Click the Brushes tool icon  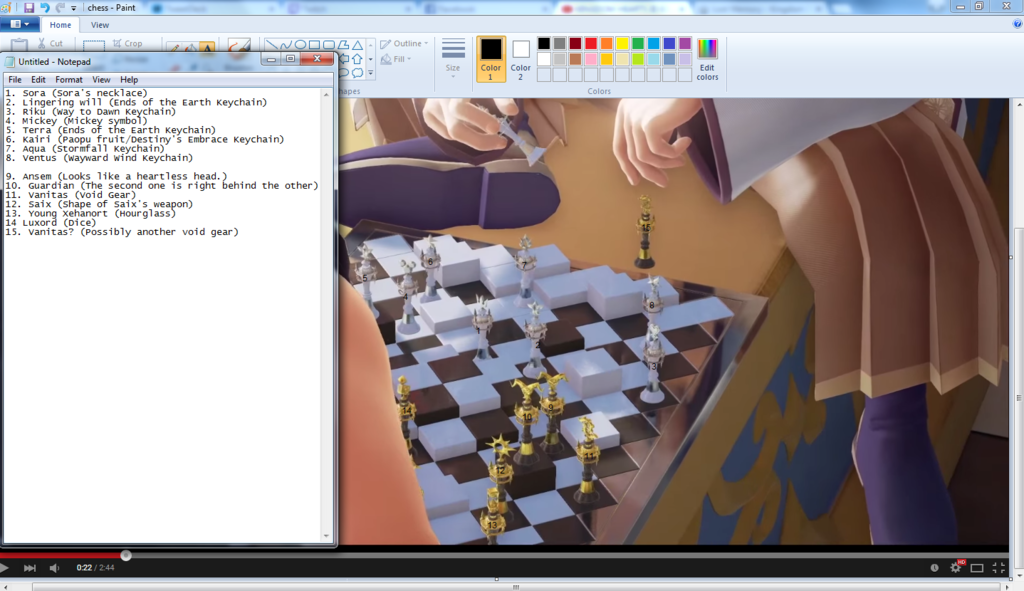[x=239, y=47]
